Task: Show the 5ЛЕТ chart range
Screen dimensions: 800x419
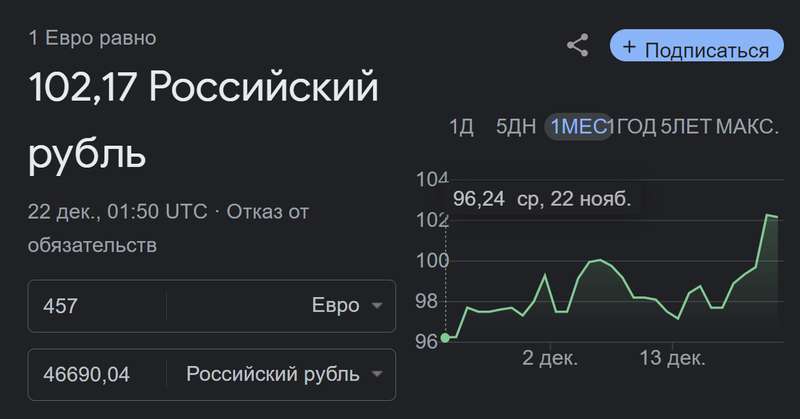Action: 685,127
